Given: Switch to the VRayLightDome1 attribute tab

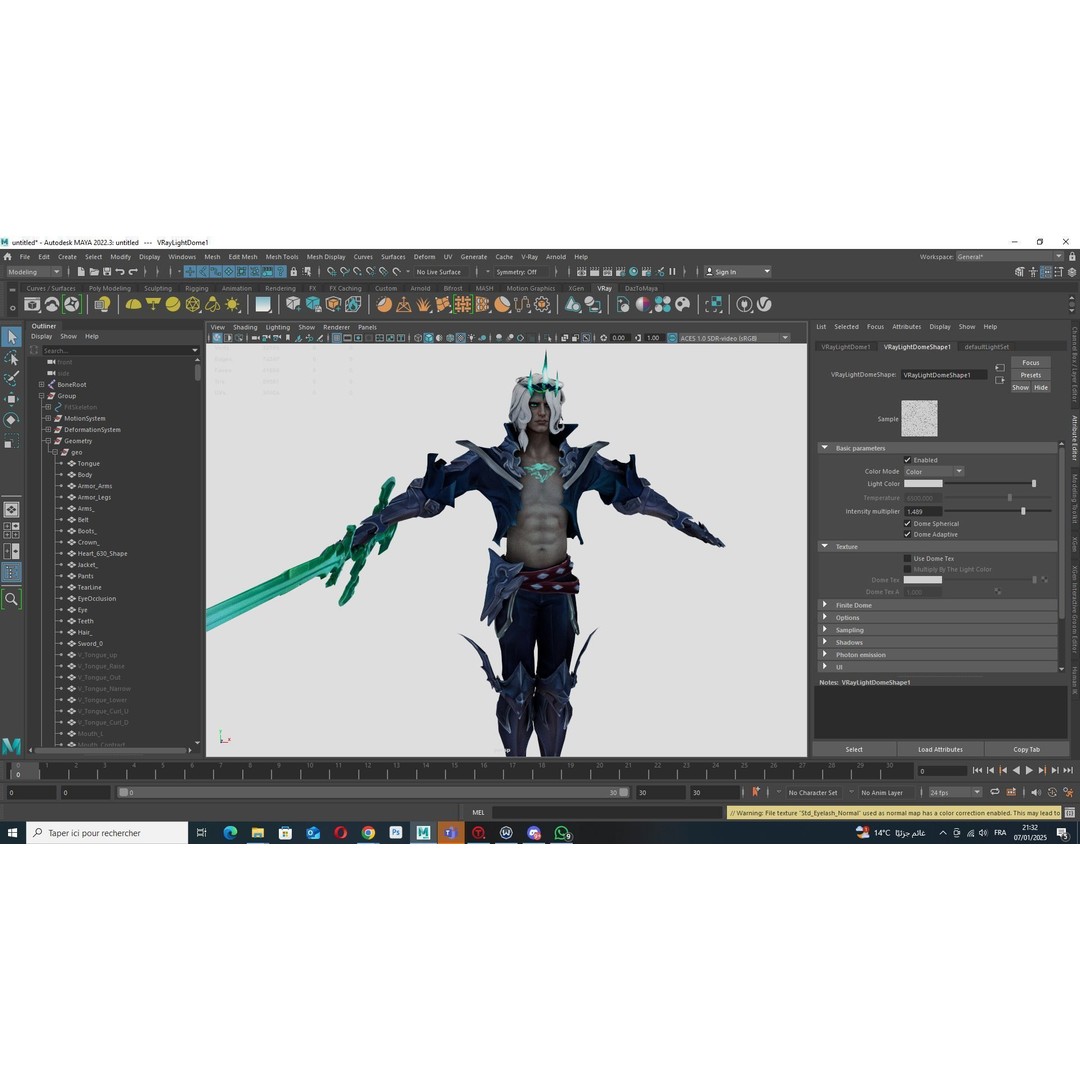Looking at the screenshot, I should (845, 347).
